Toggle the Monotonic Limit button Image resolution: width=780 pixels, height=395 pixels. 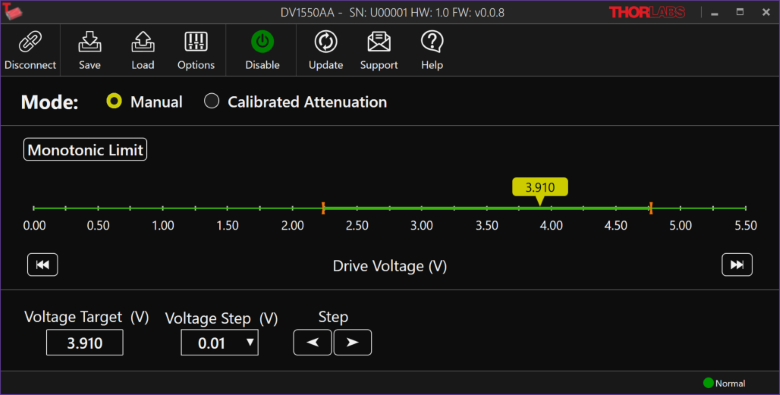click(85, 150)
